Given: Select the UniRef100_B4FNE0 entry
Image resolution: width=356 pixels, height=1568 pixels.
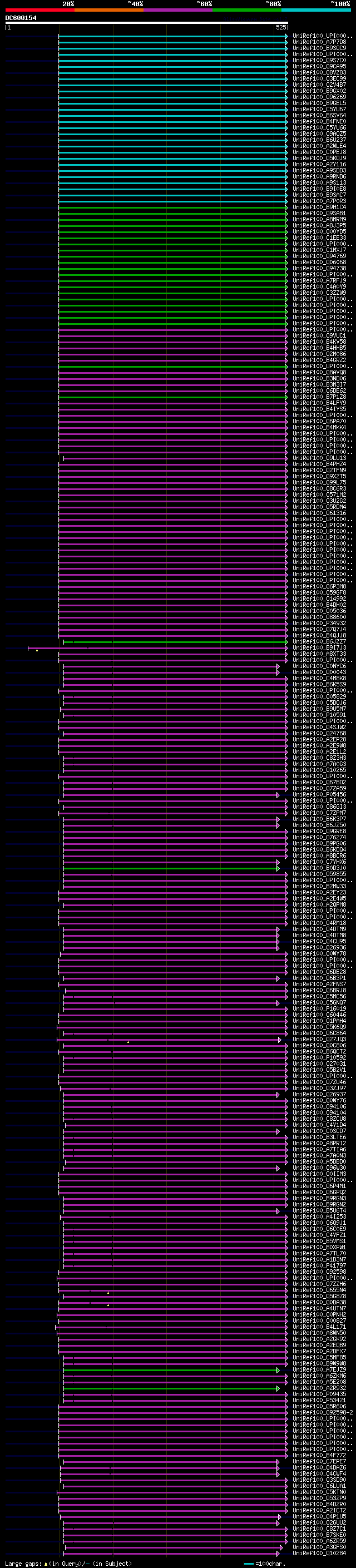Looking at the screenshot, I should 319,122.
